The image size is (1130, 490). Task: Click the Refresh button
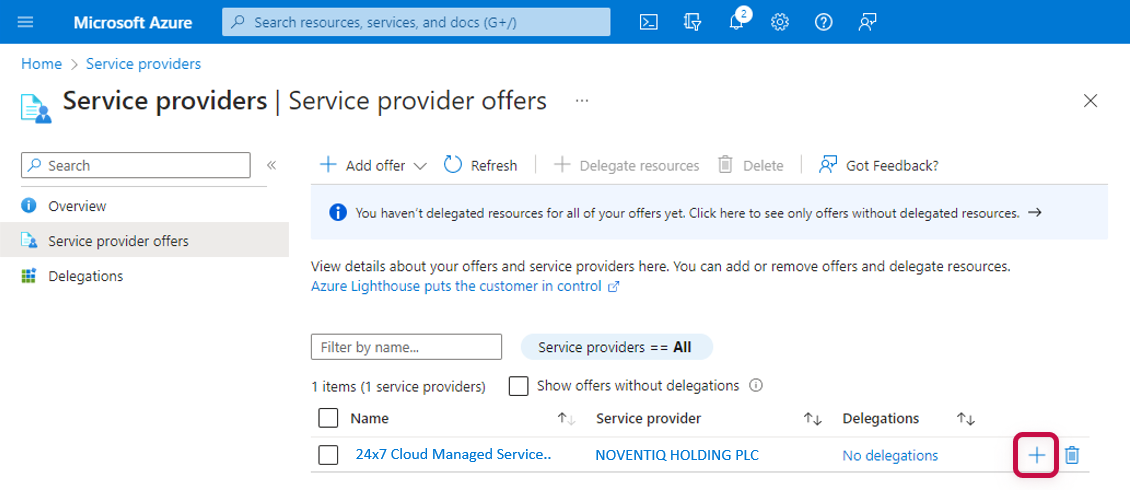click(x=481, y=166)
